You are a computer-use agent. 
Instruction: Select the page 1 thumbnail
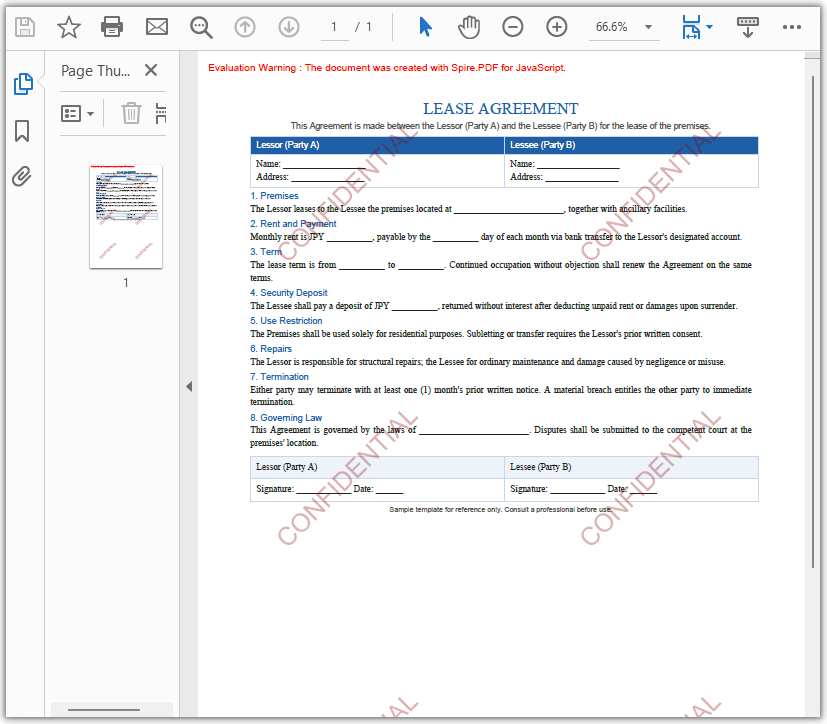(126, 217)
